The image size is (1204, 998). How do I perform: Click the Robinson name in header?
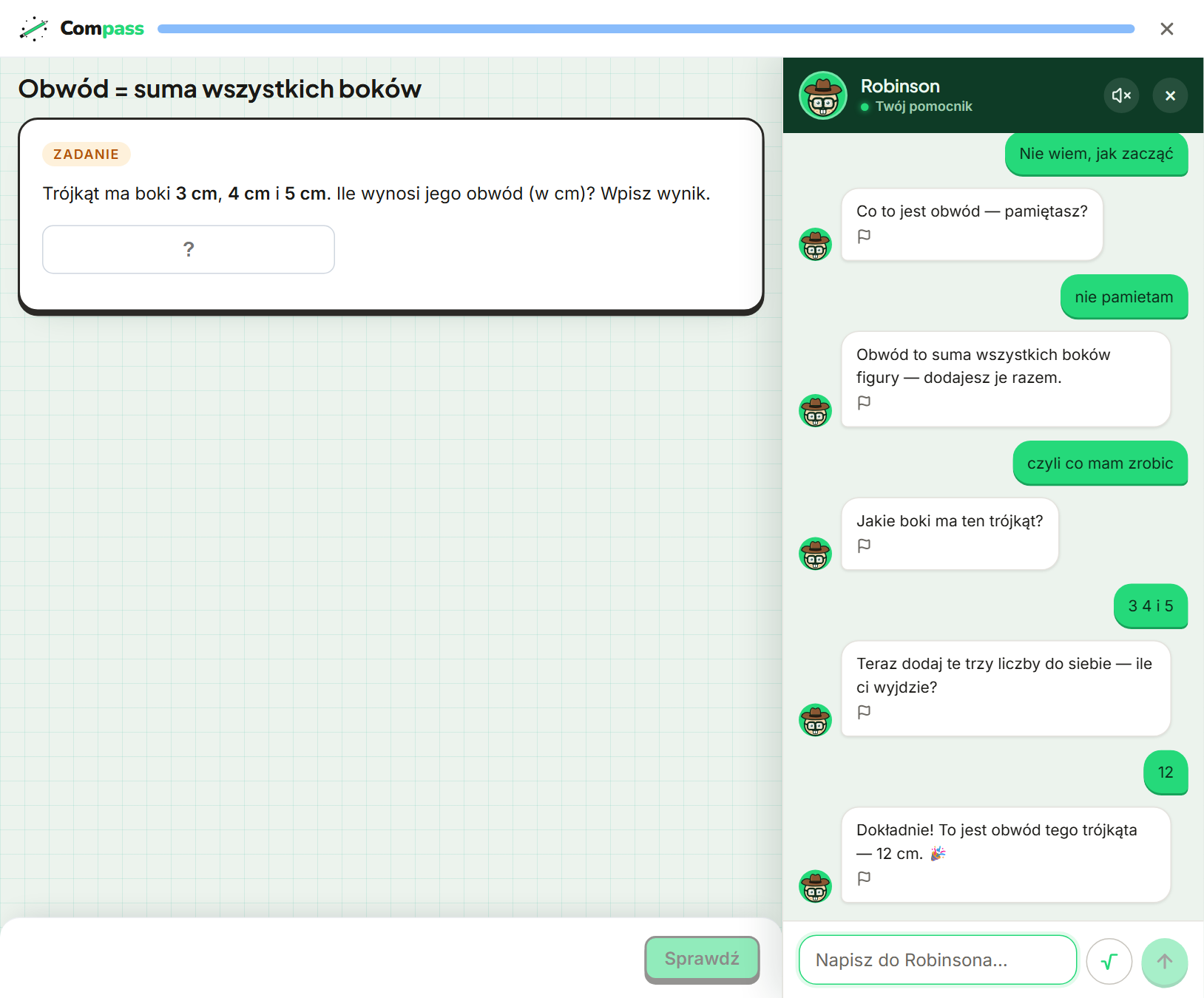pyautogui.click(x=900, y=86)
